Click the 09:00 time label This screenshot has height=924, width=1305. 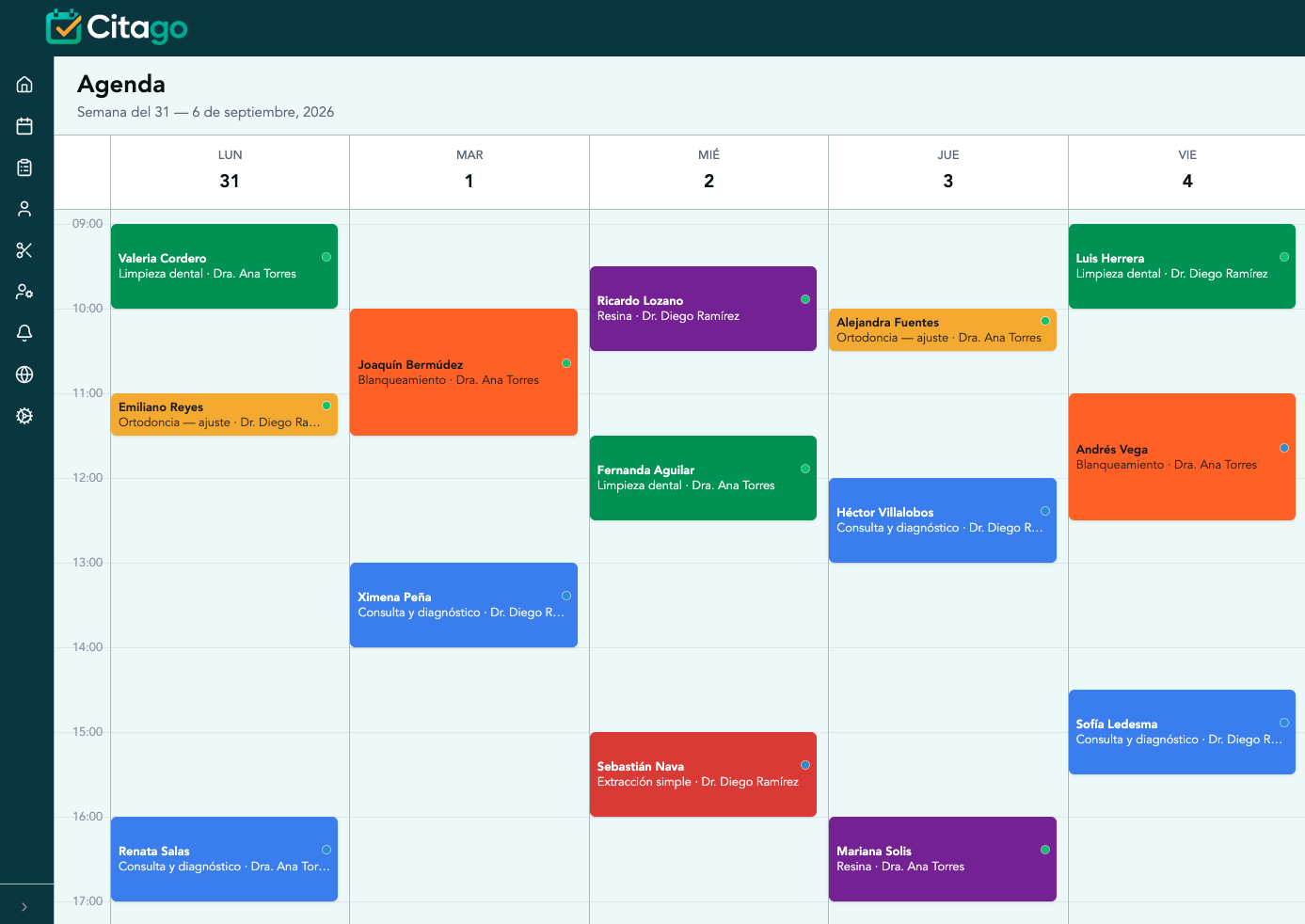pos(88,224)
